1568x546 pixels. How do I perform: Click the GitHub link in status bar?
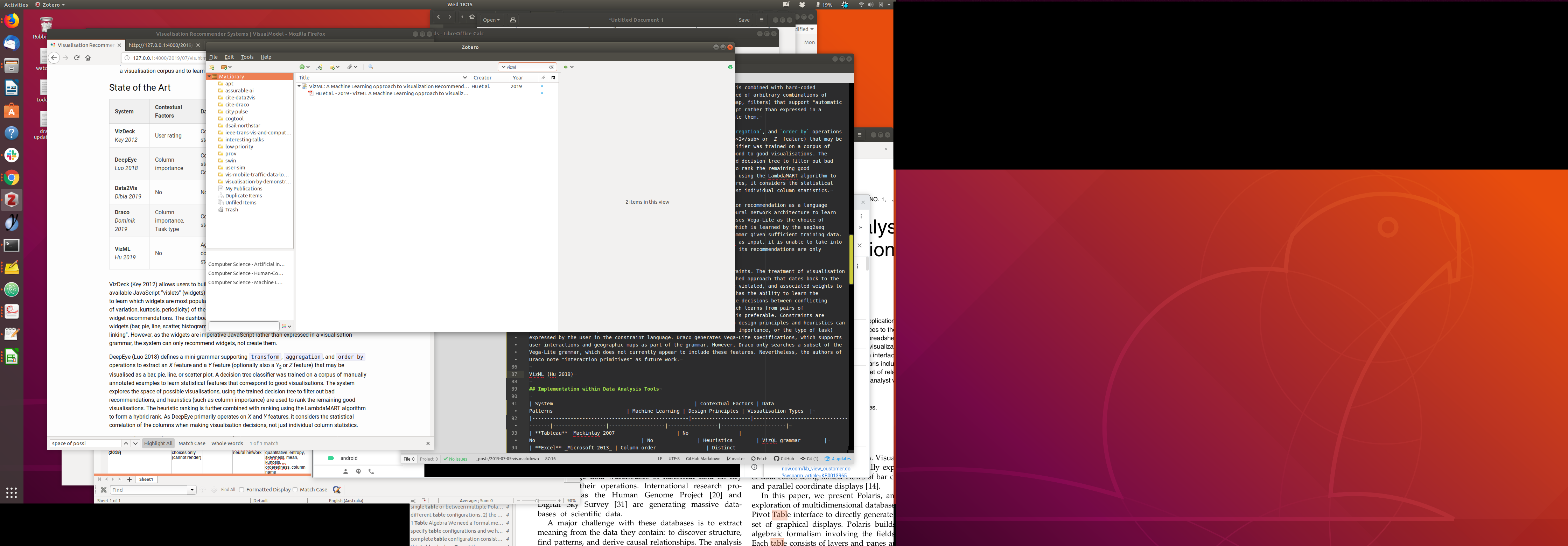click(784, 459)
